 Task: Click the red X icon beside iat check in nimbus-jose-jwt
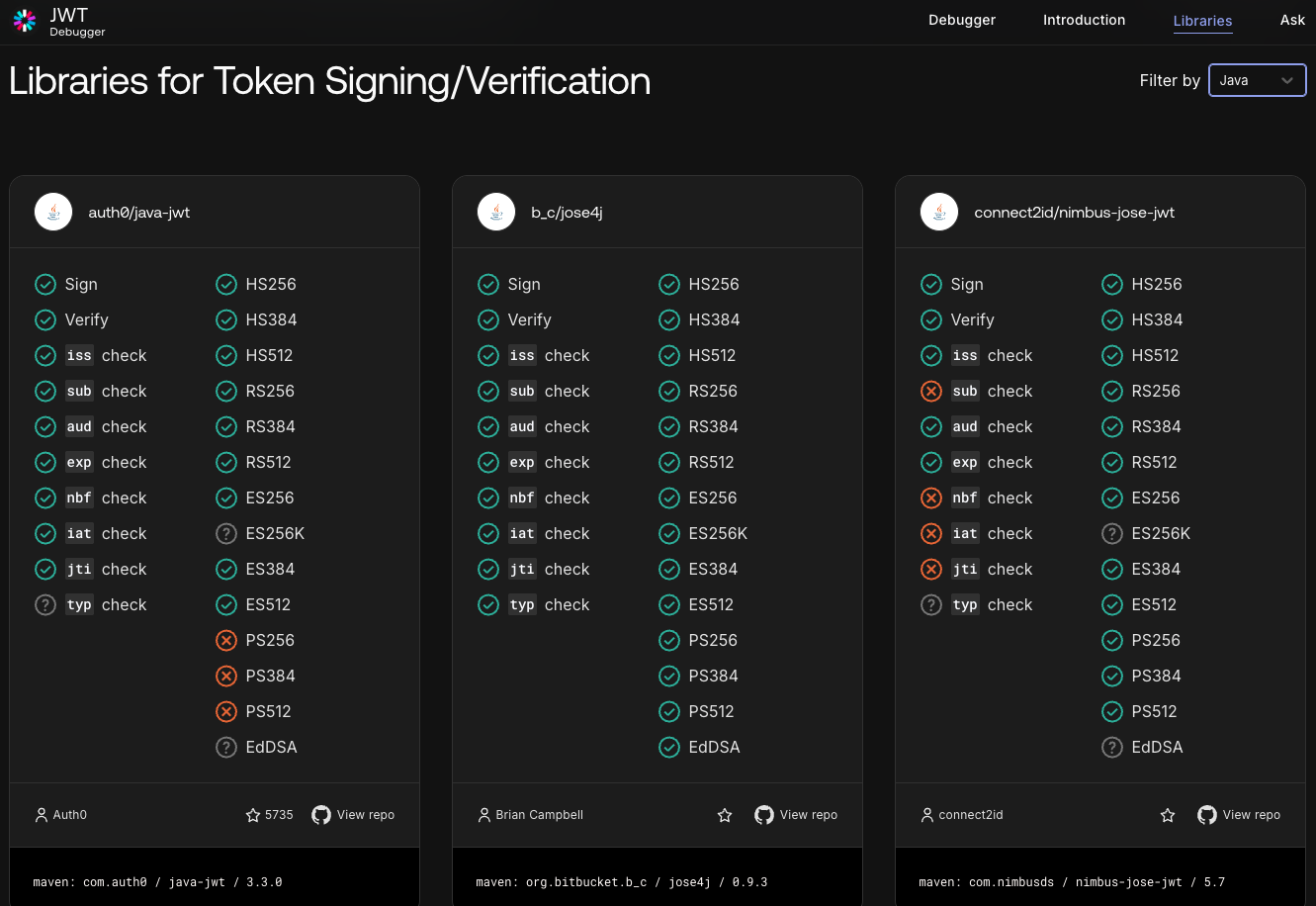[x=931, y=533]
